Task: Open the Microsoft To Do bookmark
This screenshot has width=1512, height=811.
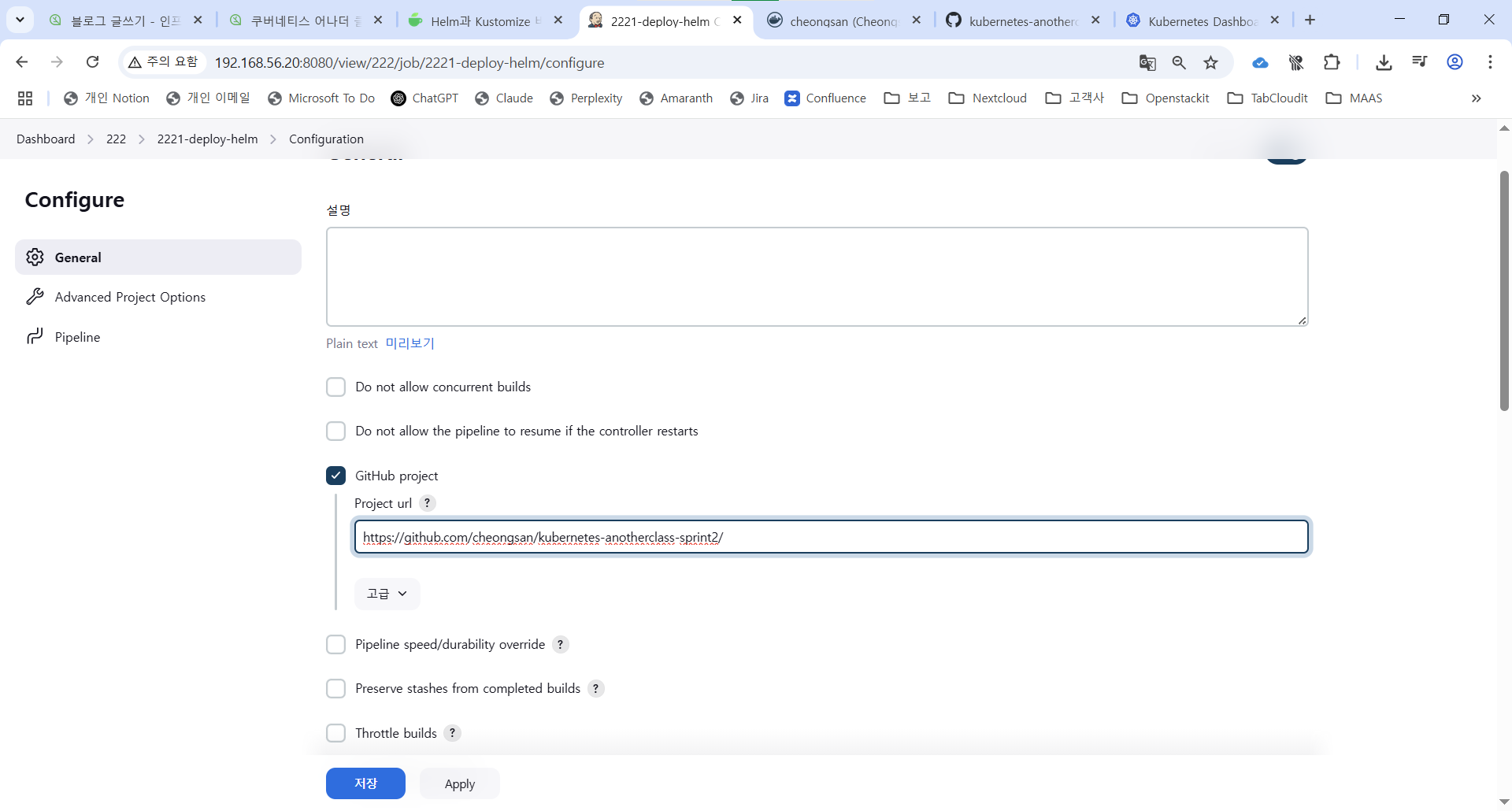Action: tap(321, 98)
